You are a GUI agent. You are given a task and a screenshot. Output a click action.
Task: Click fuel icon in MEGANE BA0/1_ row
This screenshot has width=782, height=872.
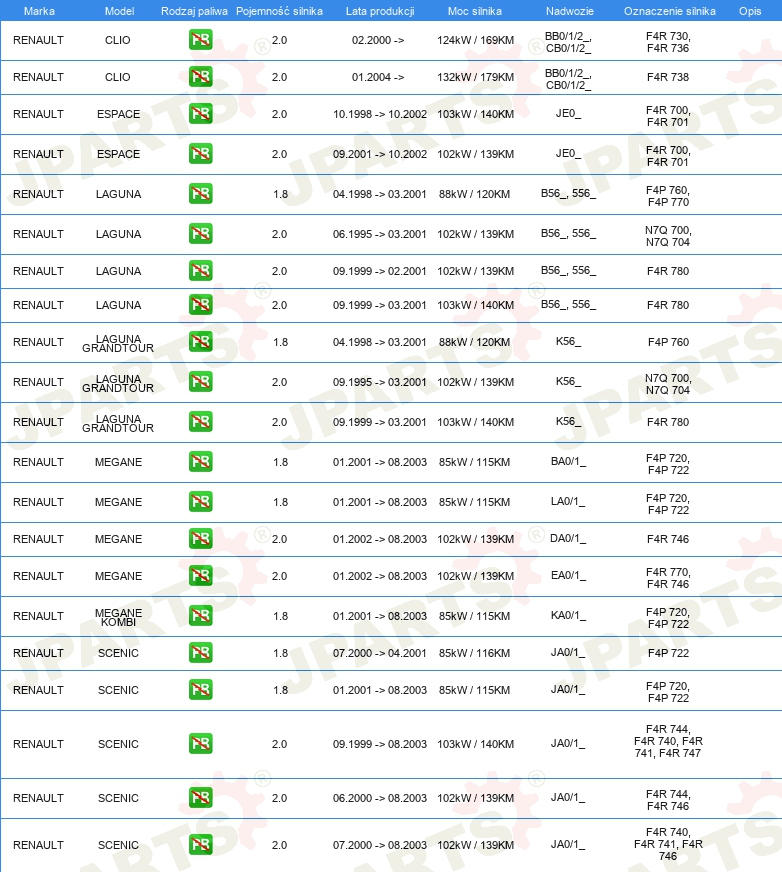point(200,462)
